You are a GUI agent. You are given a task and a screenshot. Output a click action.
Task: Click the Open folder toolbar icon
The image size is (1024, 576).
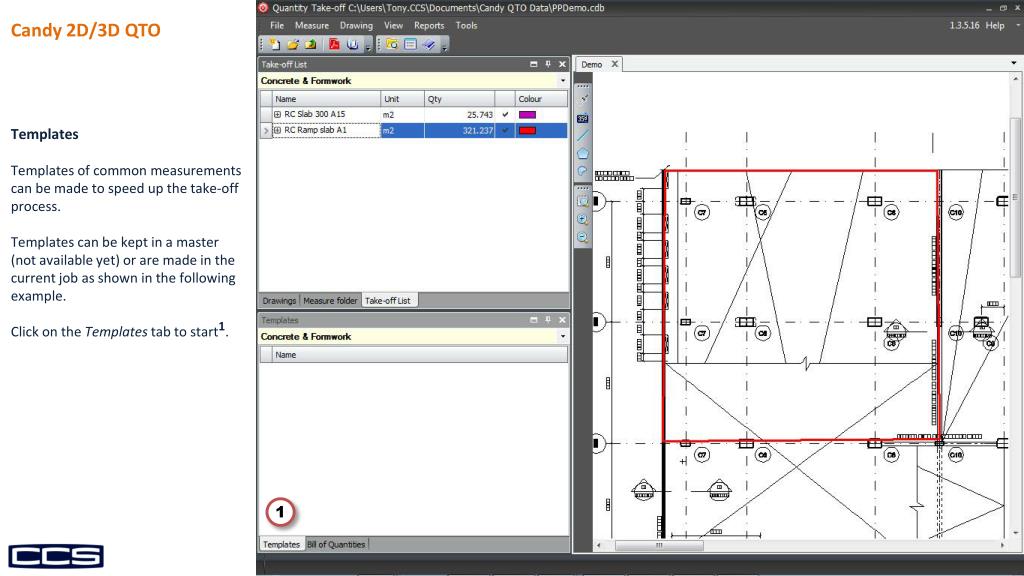(293, 44)
